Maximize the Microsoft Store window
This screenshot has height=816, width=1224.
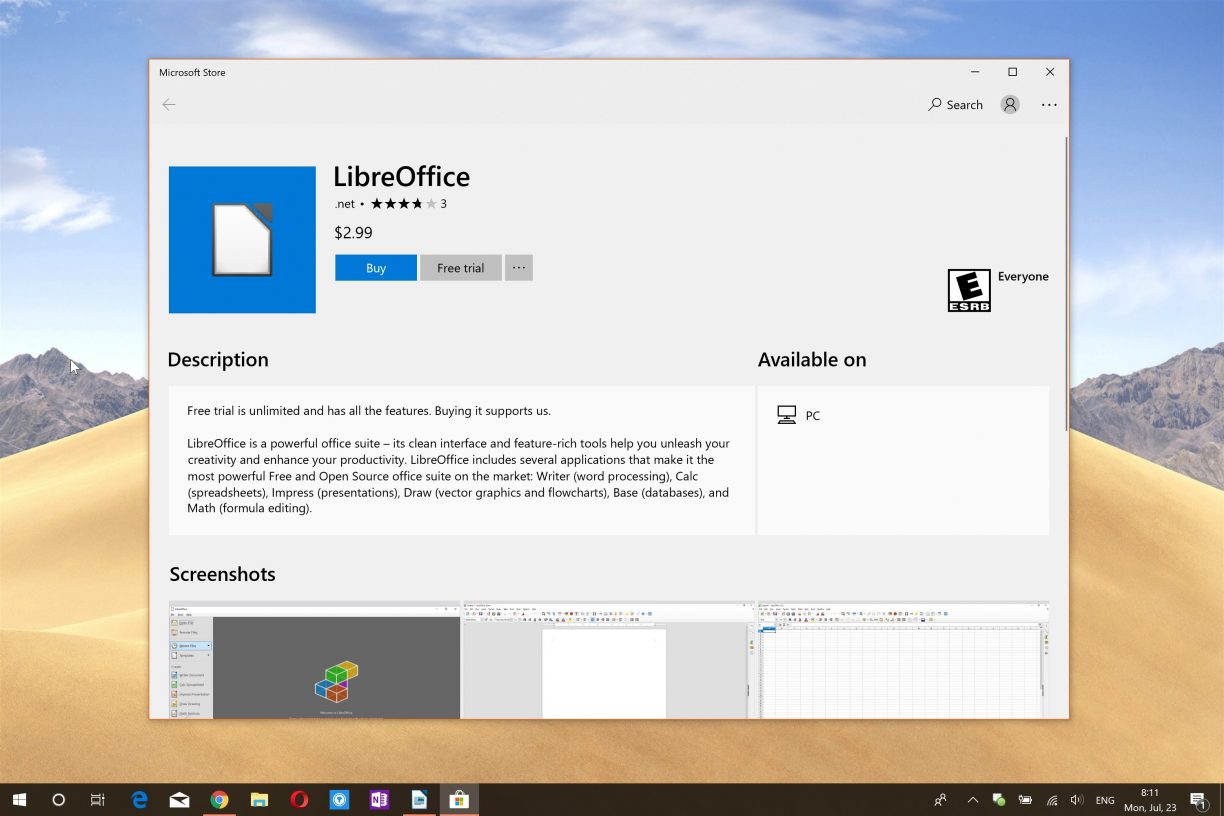1012,72
